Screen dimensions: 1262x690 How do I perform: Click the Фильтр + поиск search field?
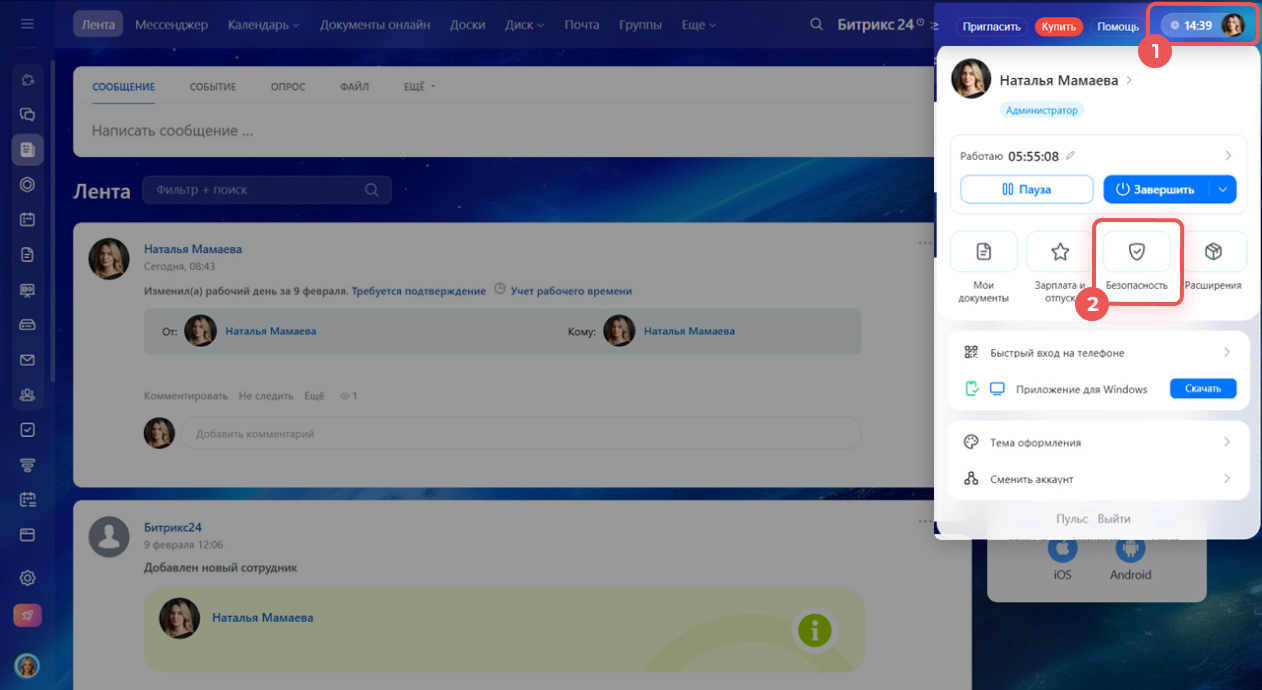(258, 190)
